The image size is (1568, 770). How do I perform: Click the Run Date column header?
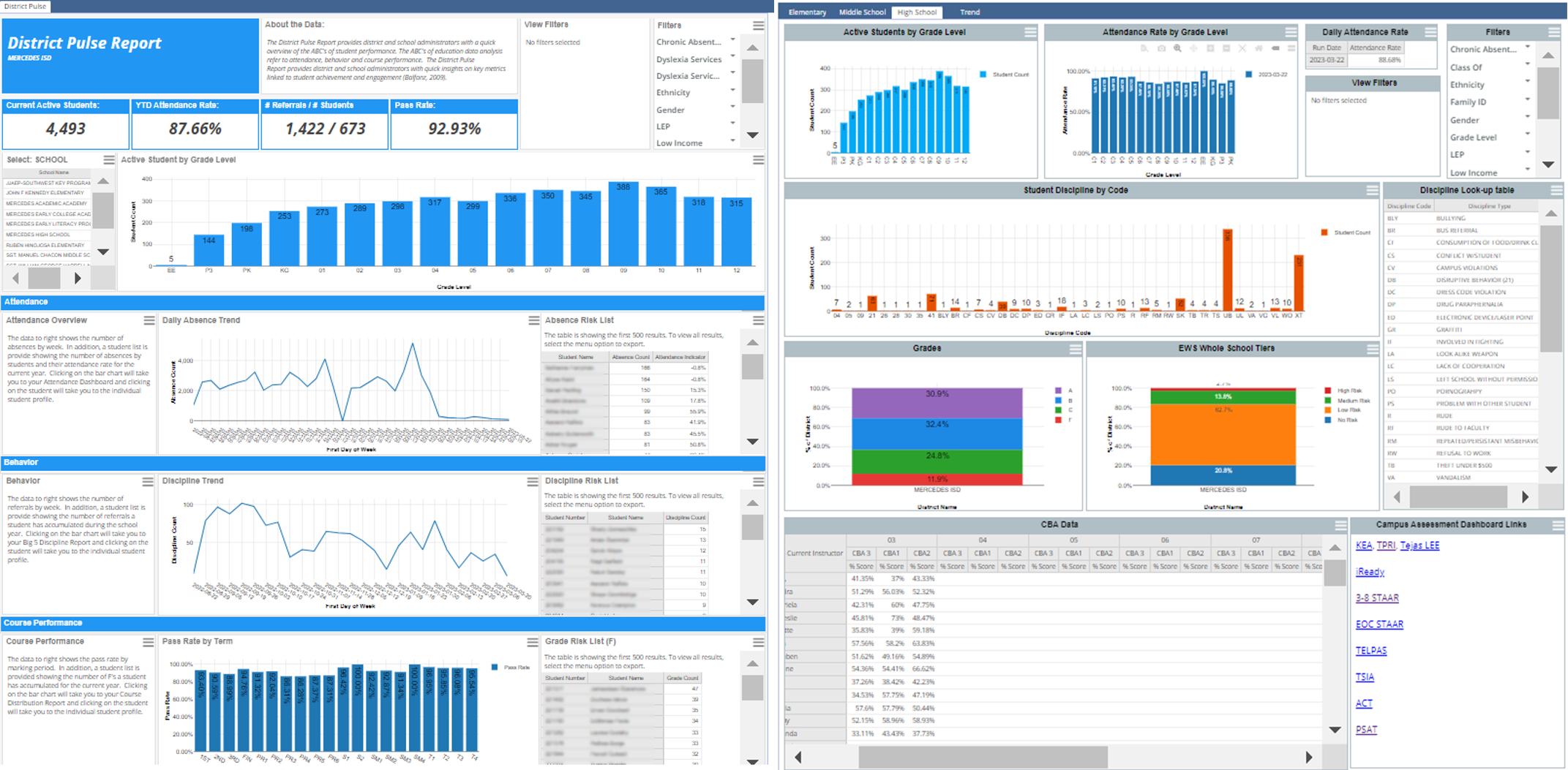coord(1327,48)
